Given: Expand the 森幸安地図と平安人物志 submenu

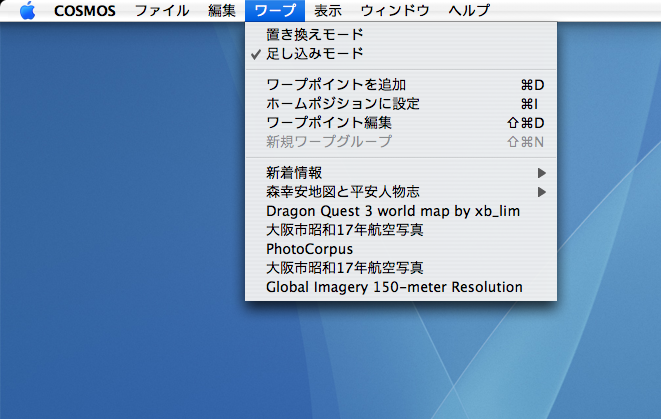Looking at the screenshot, I should [x=401, y=192].
